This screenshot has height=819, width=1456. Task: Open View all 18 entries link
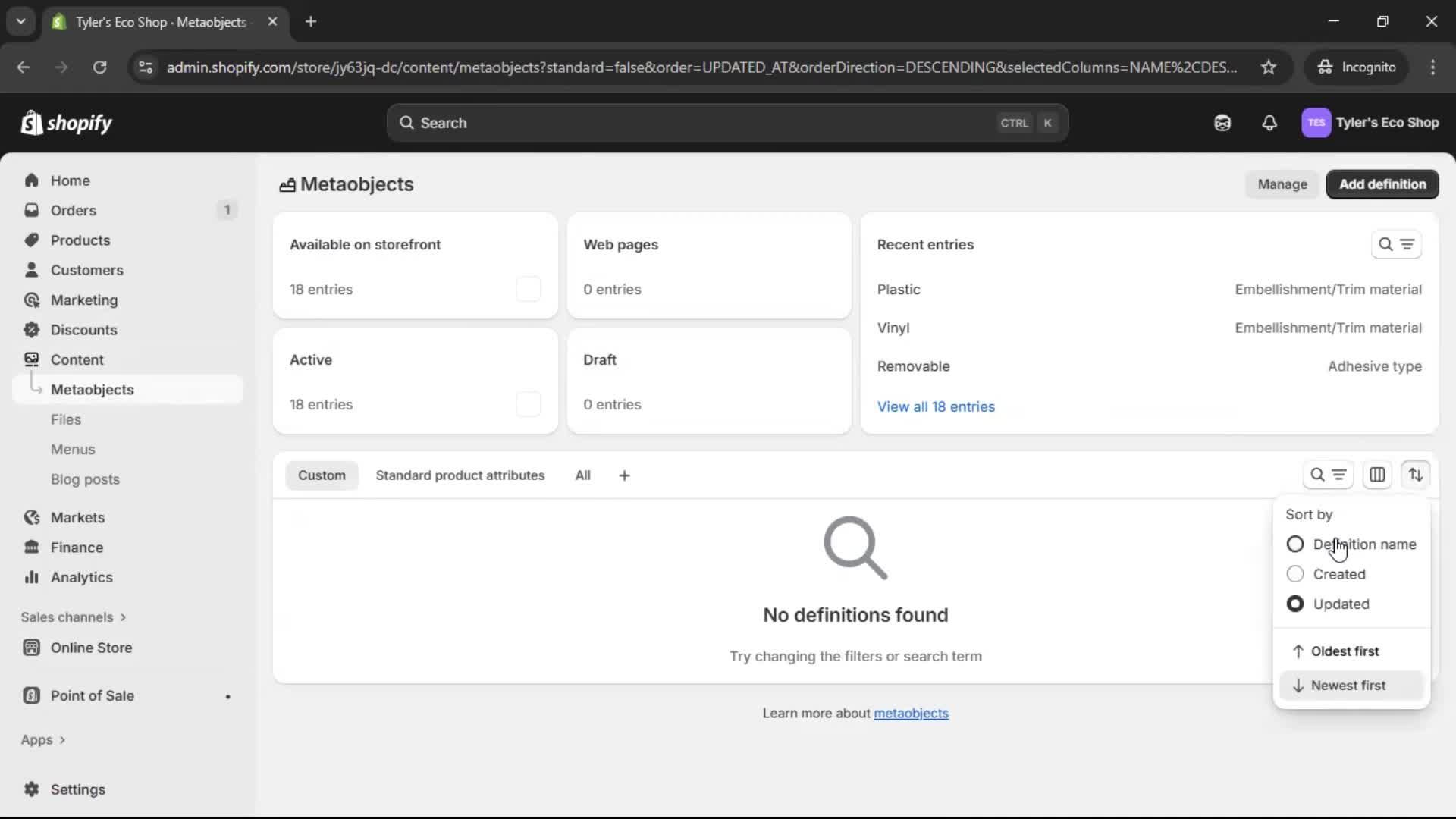[936, 406]
